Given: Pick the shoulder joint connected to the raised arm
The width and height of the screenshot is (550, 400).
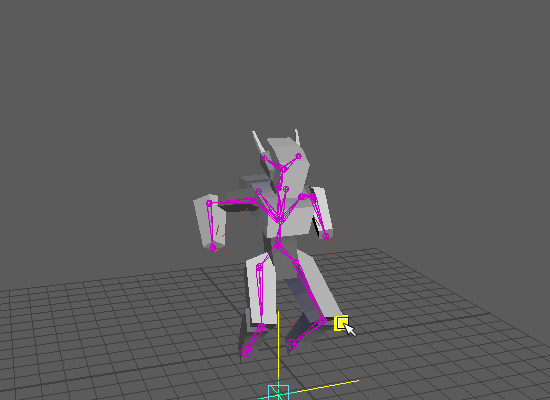Looking at the screenshot, I should (x=255, y=200).
